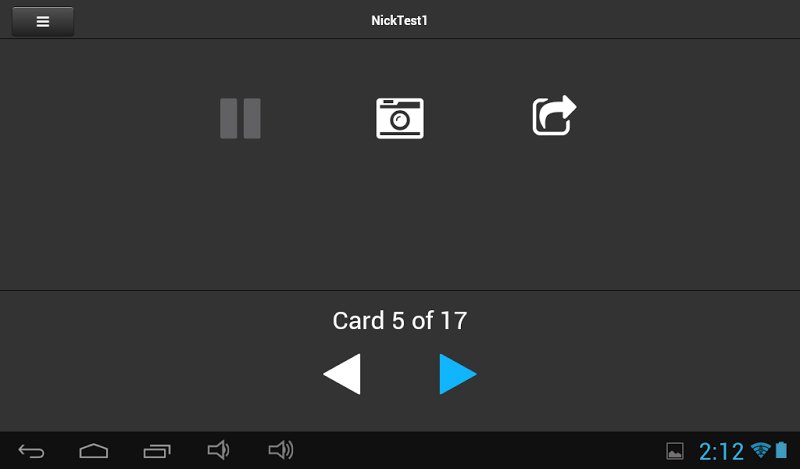The height and width of the screenshot is (469, 800).
Task: Tap the Android back button
Action: [31, 451]
